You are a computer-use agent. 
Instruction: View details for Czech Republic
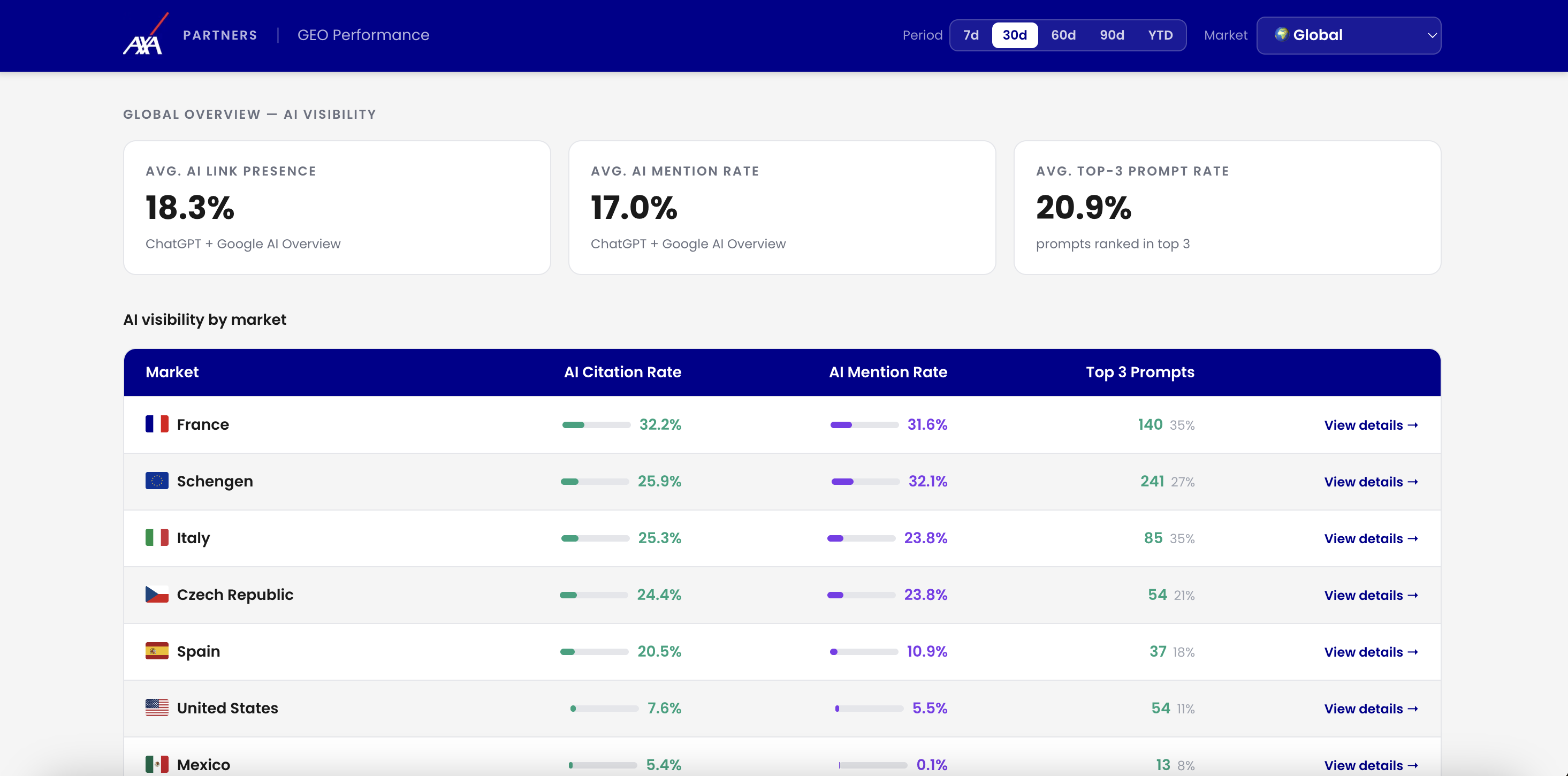pyautogui.click(x=1371, y=595)
